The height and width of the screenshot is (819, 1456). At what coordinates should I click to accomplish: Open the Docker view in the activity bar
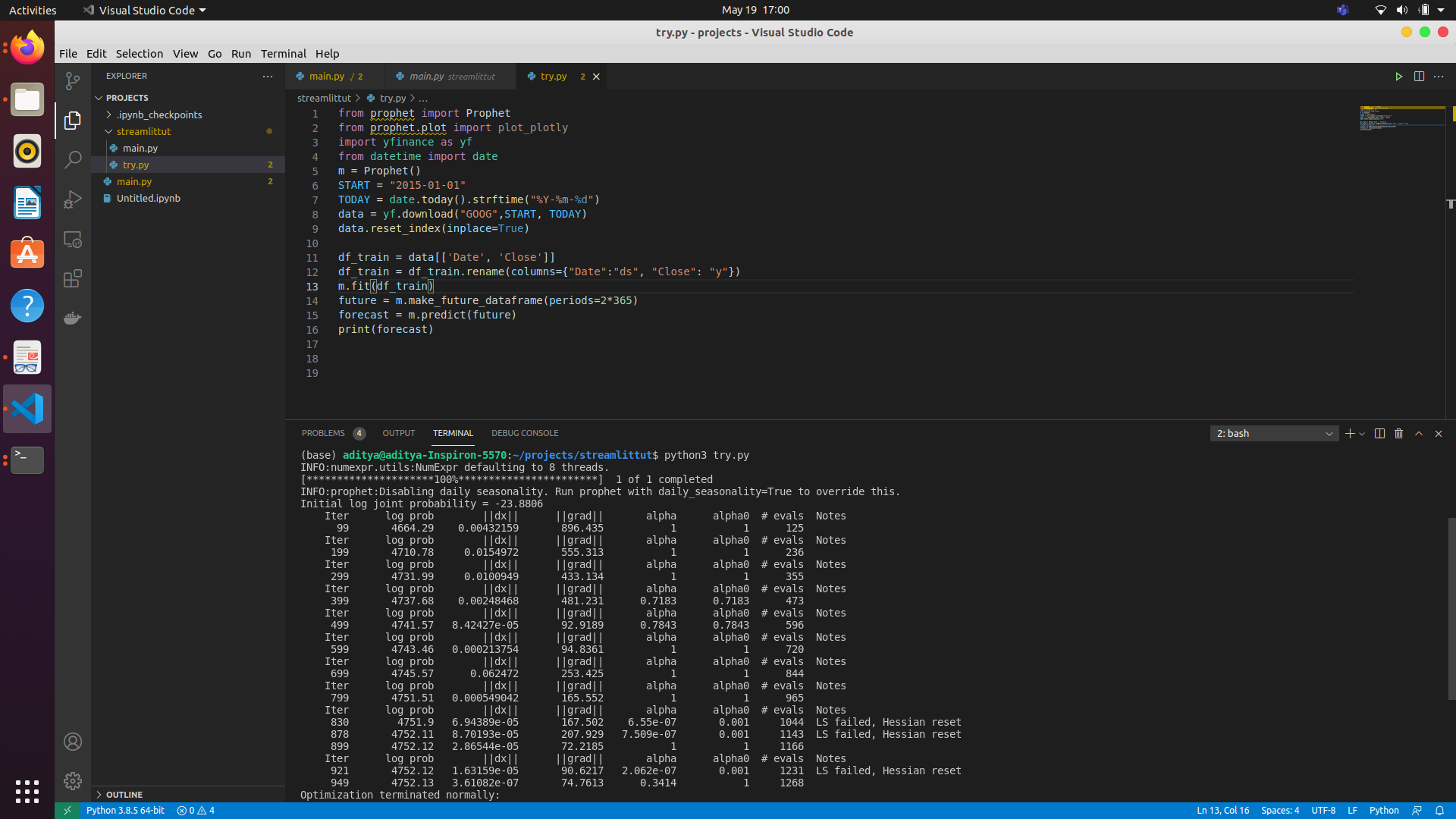(72, 318)
